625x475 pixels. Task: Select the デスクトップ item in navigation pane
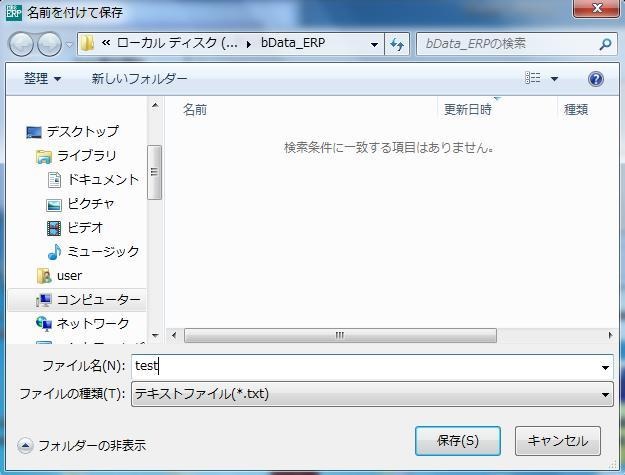coord(82,131)
